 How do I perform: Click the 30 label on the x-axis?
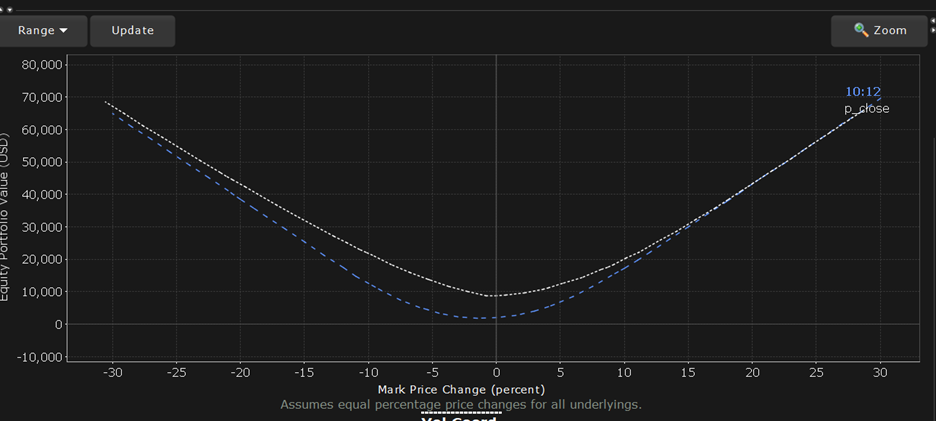880,372
